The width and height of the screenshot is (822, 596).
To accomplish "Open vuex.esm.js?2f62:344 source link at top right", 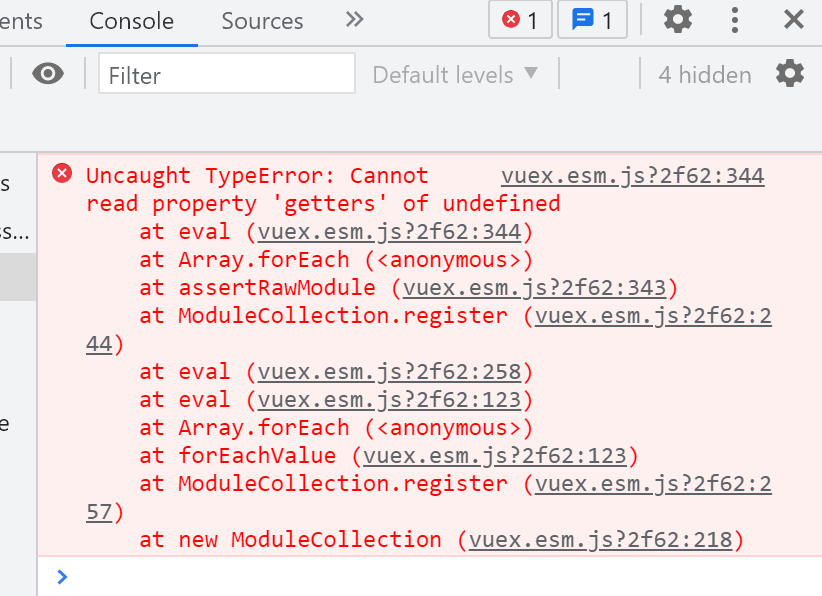I will click(x=632, y=176).
